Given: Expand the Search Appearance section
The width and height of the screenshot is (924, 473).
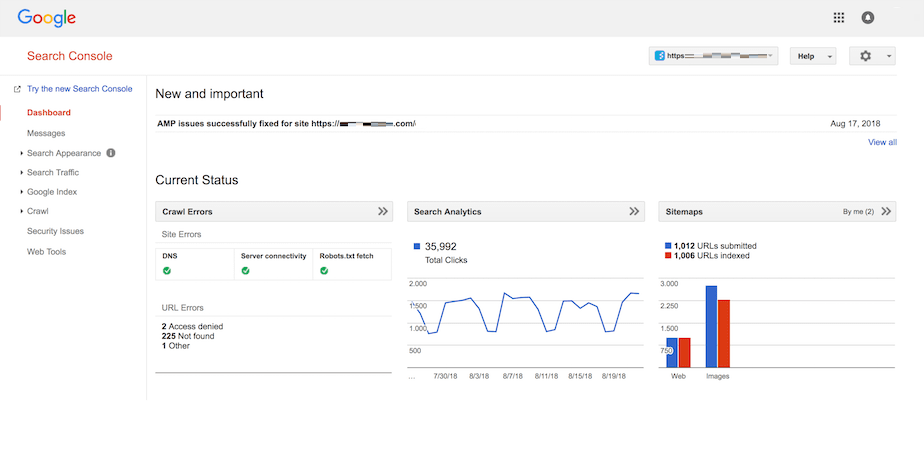Looking at the screenshot, I should tap(64, 153).
